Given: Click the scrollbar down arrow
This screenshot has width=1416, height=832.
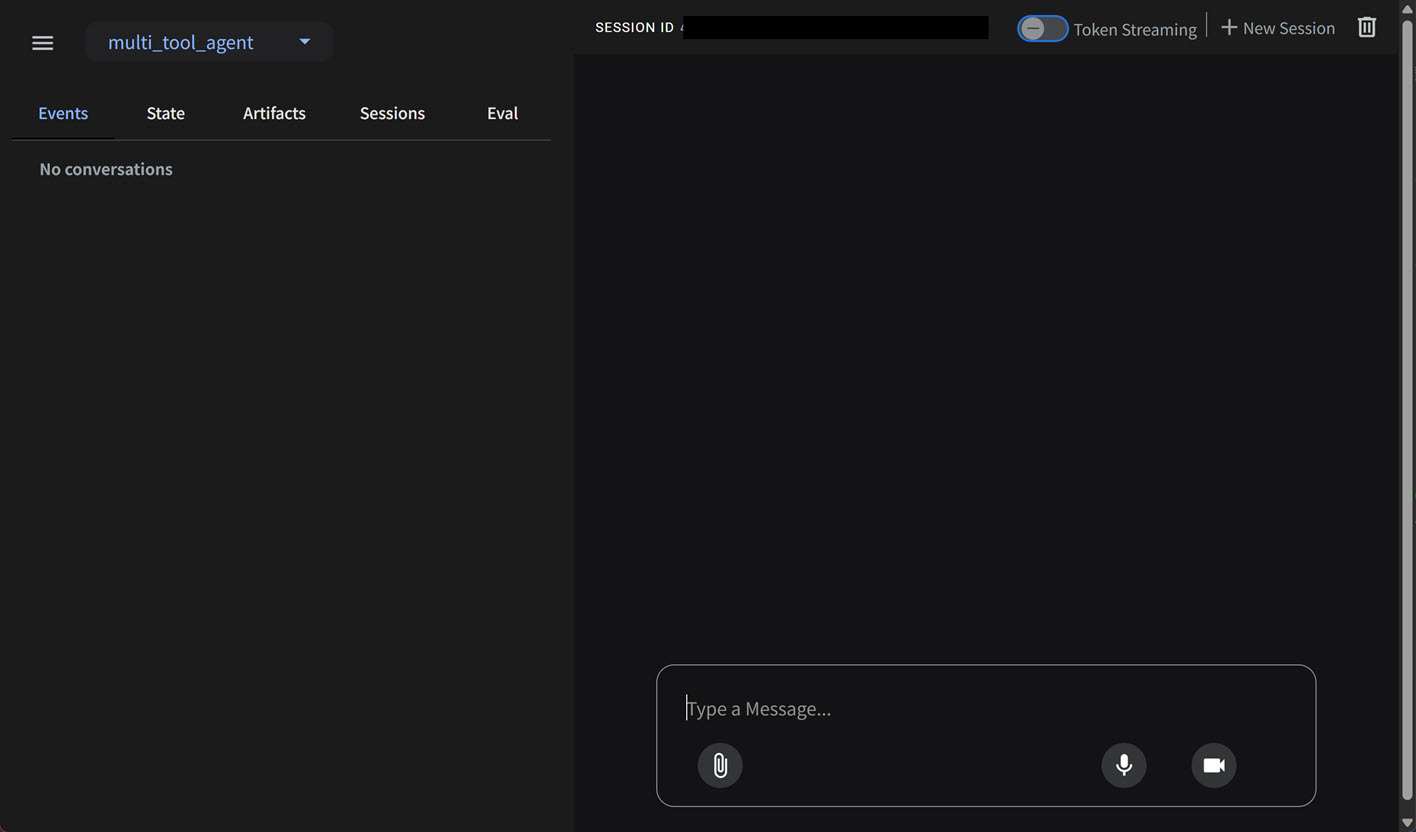Looking at the screenshot, I should (x=1407, y=824).
